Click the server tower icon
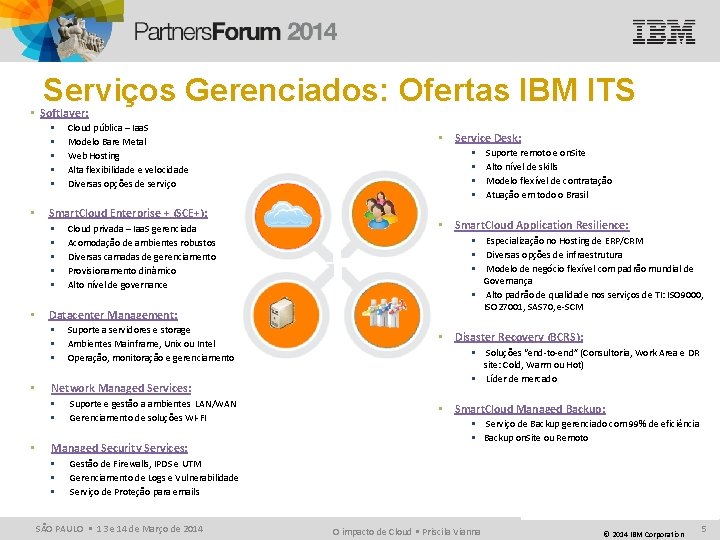The width and height of the screenshot is (720, 540). [x=286, y=314]
